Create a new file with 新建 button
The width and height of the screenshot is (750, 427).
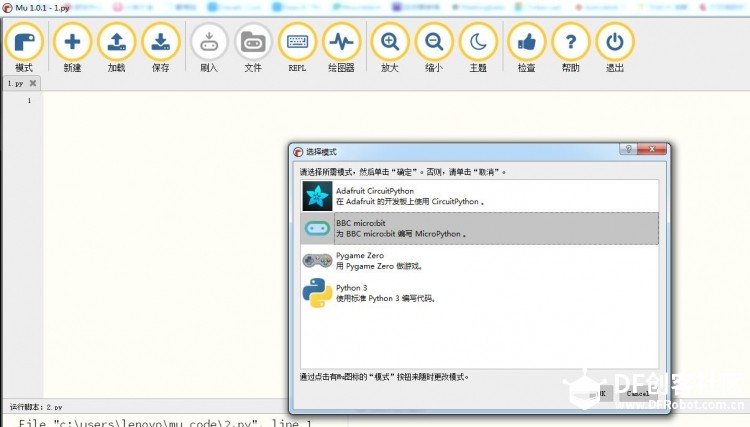(x=72, y=47)
